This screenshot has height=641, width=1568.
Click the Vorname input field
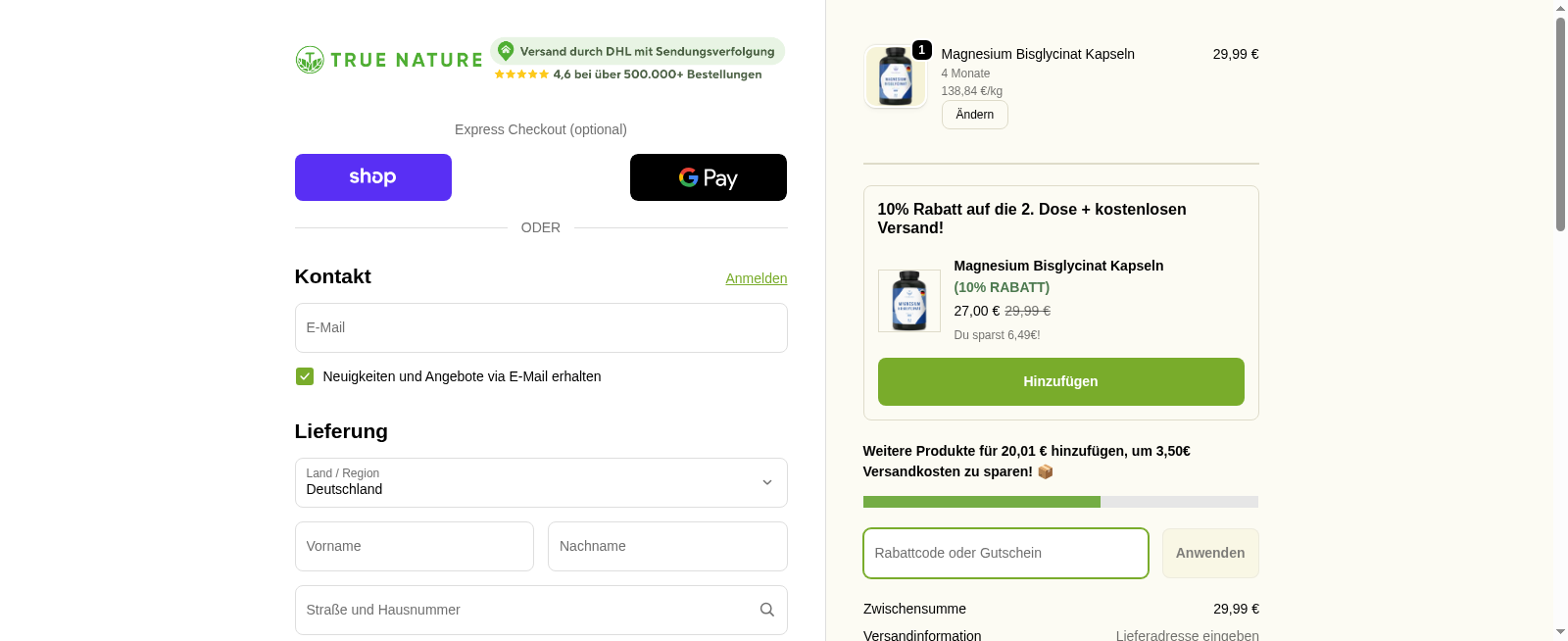(415, 546)
